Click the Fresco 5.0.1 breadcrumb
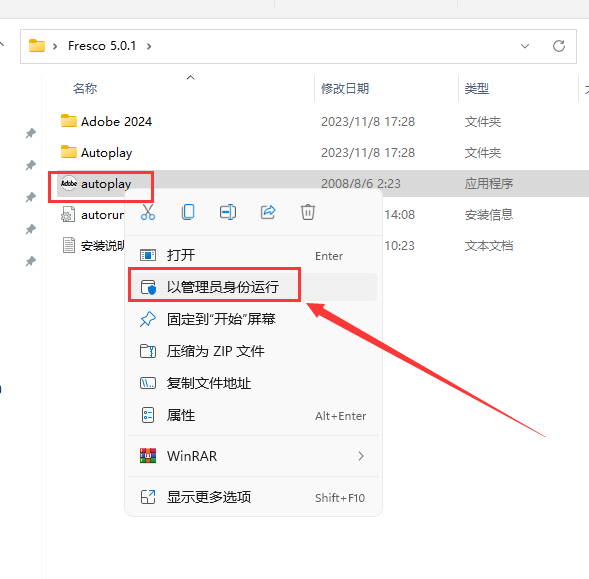Viewport: 589px width, 579px height. (x=102, y=46)
